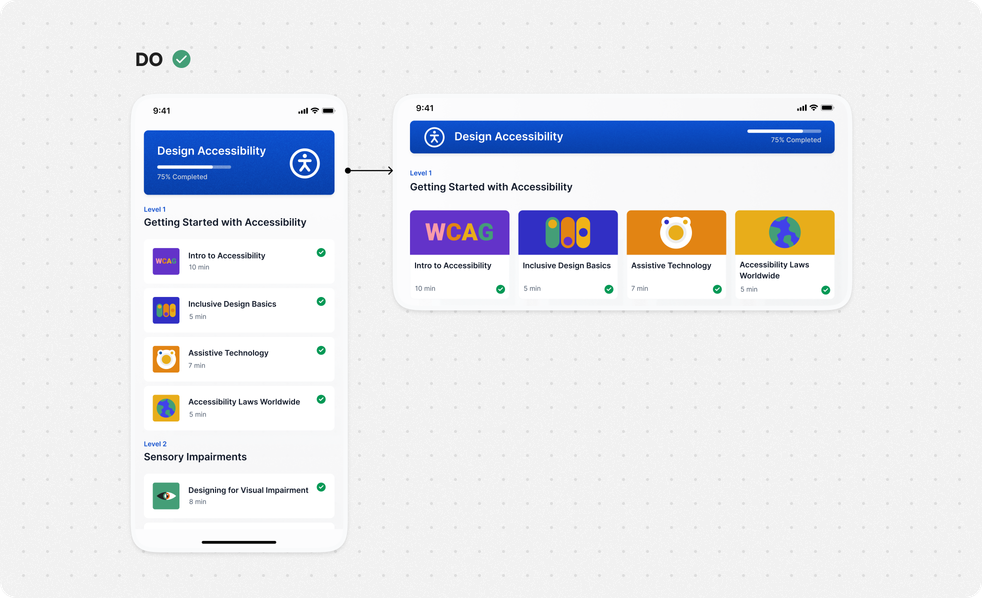Click the green checkmark beside DO heading
The image size is (982, 598).
pyautogui.click(x=181, y=59)
